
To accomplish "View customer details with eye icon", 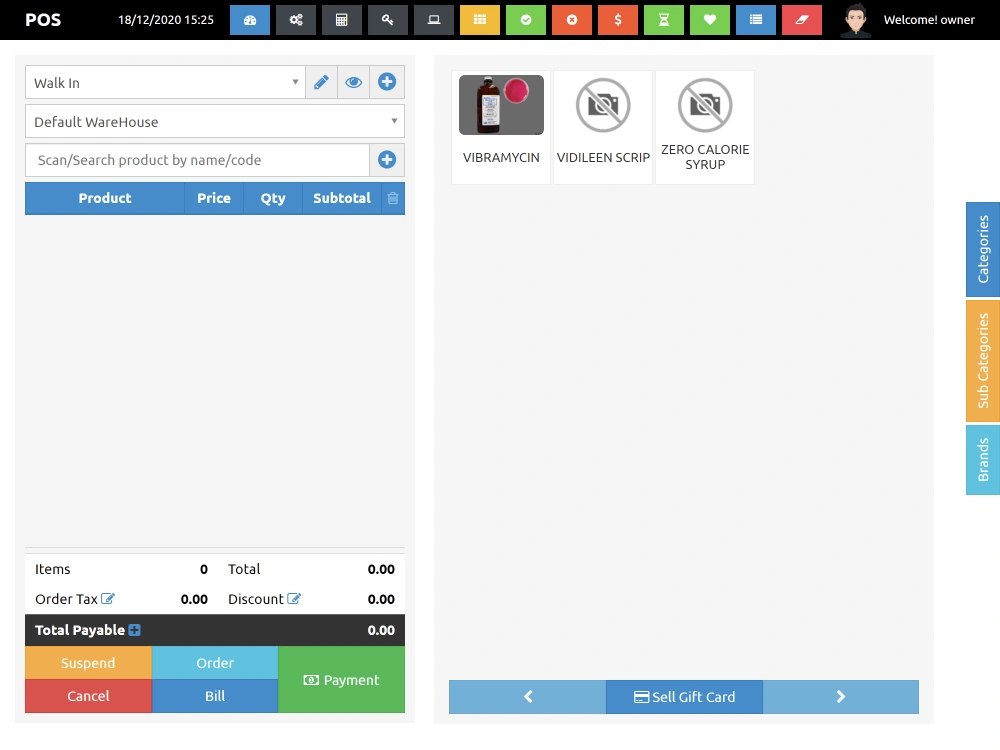I will (353, 82).
